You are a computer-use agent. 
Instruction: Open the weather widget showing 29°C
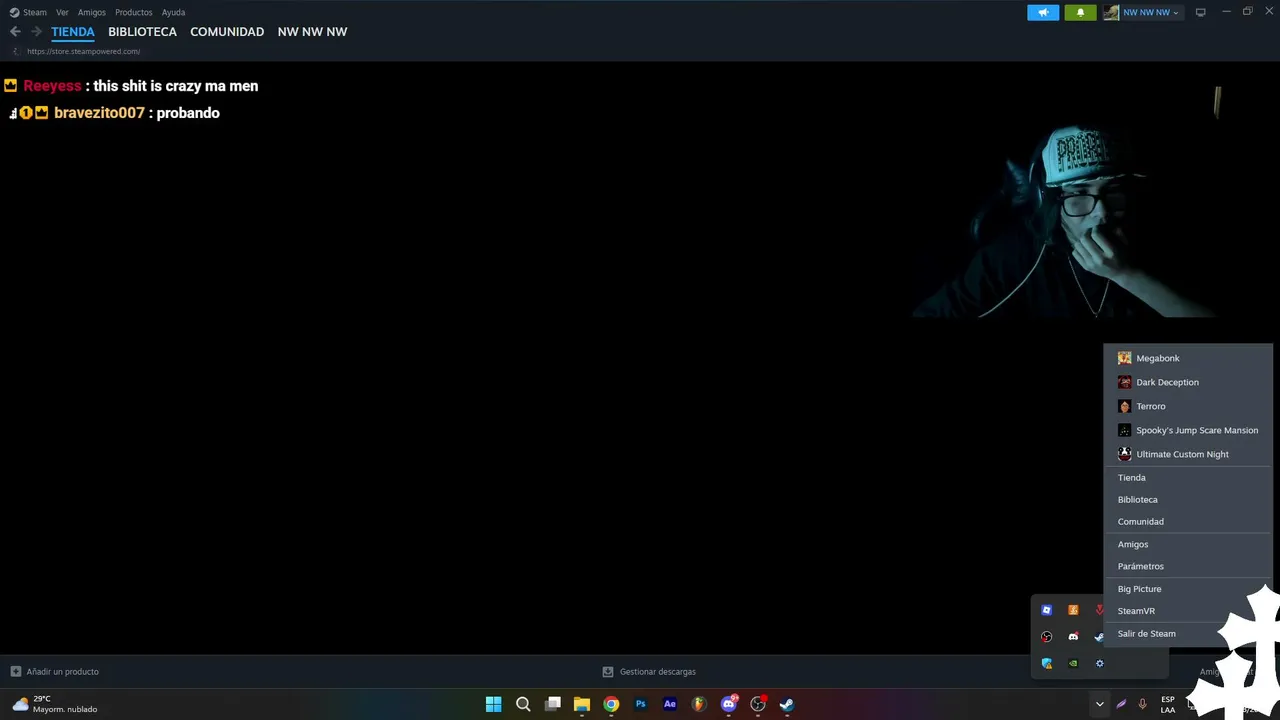click(55, 704)
